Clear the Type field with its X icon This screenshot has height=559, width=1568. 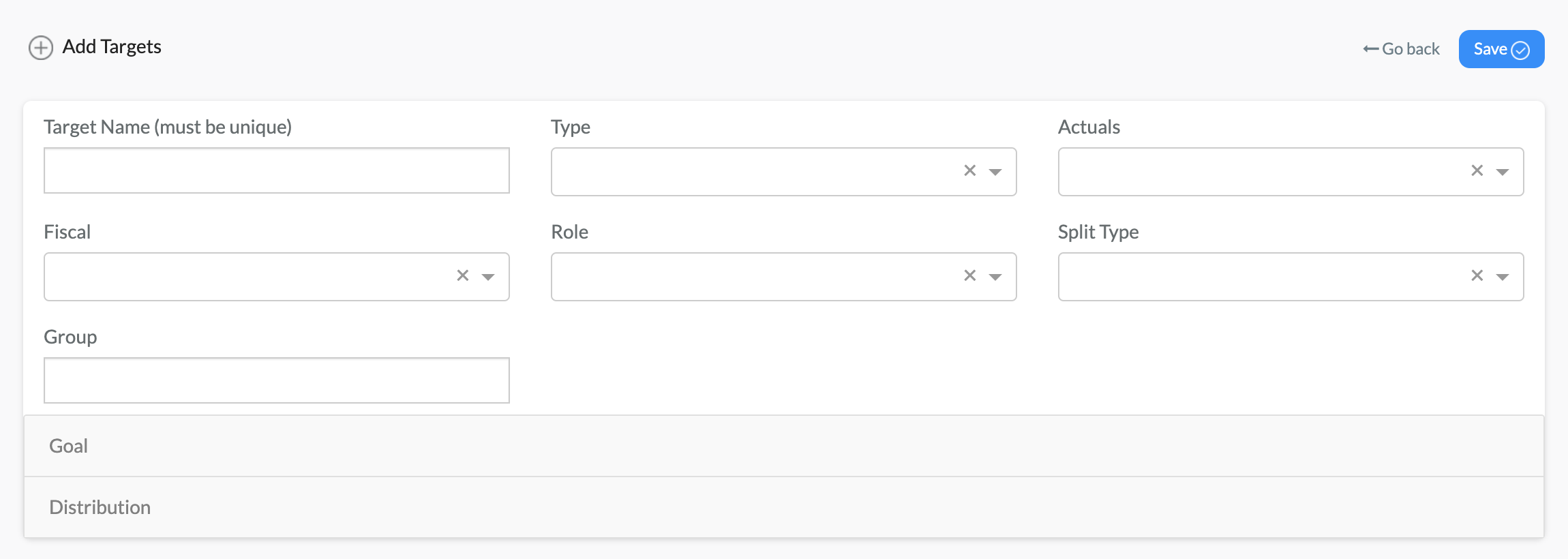pos(970,170)
